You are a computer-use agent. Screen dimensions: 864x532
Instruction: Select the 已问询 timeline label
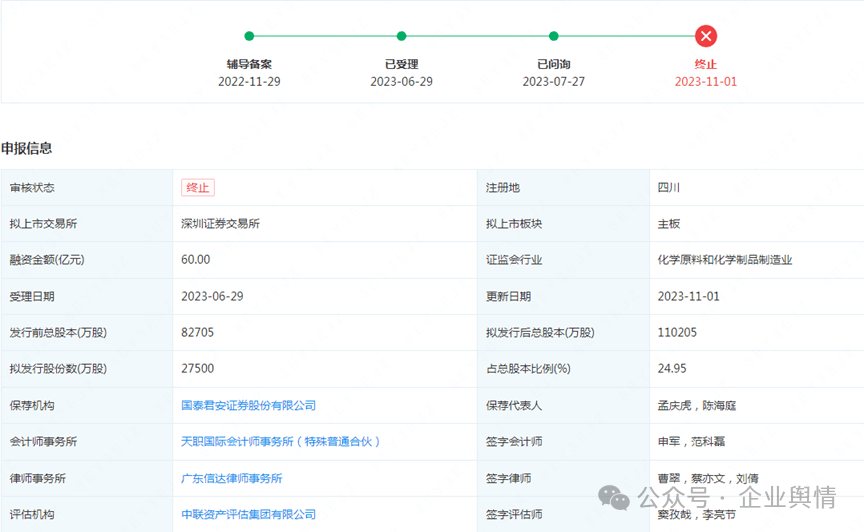coord(553,64)
